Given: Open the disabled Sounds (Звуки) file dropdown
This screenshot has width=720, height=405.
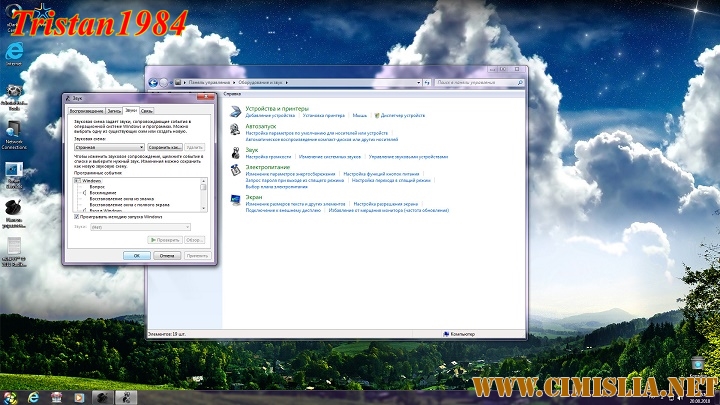Looking at the screenshot, I should coord(140,227).
